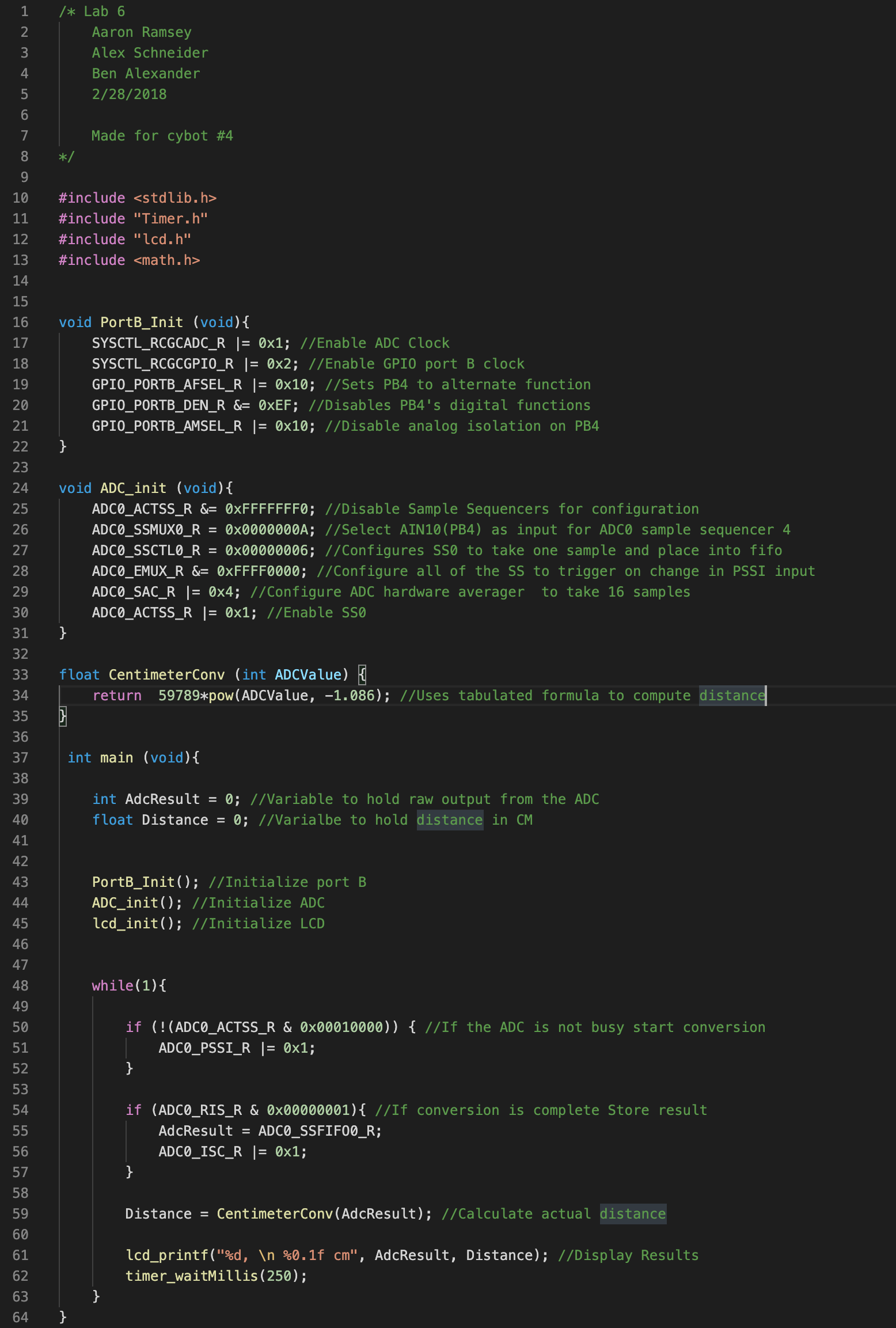This screenshot has width=896, height=1328.
Task: Click the opening brace after ADCValue parameter
Action: 362,674
